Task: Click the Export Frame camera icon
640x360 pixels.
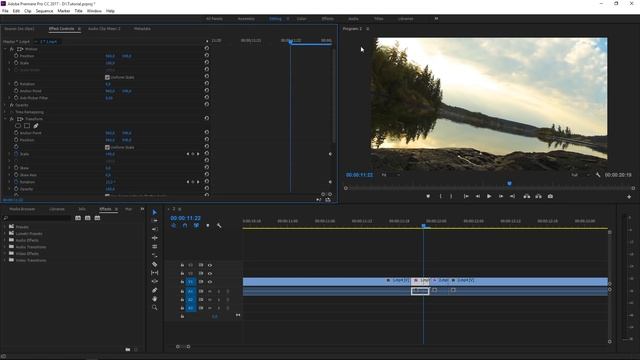Action: coord(550,196)
